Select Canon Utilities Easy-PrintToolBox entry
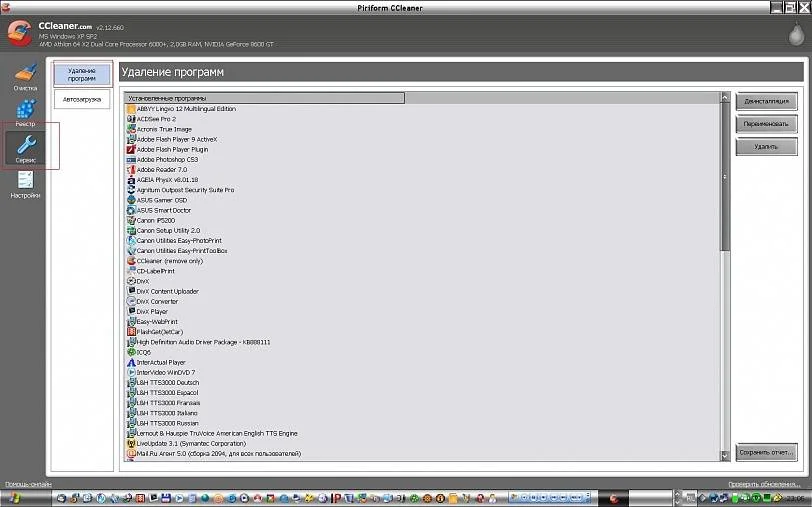 tap(182, 251)
